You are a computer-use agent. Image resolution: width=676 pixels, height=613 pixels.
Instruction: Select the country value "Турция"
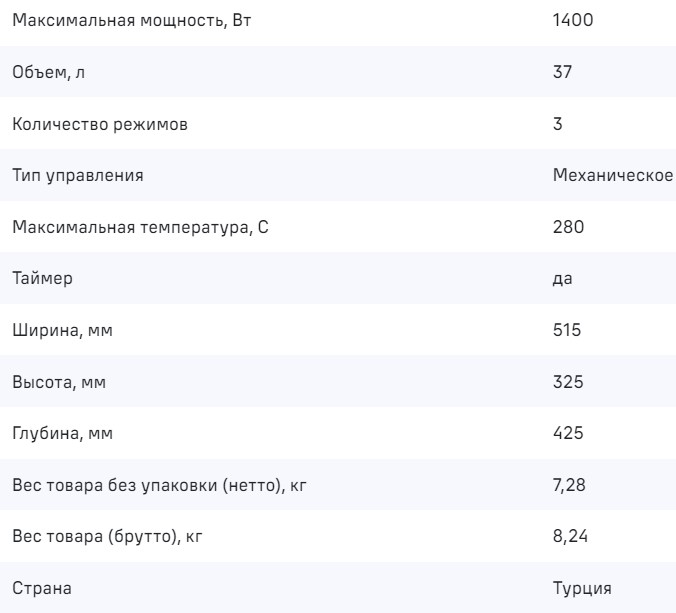(582, 589)
